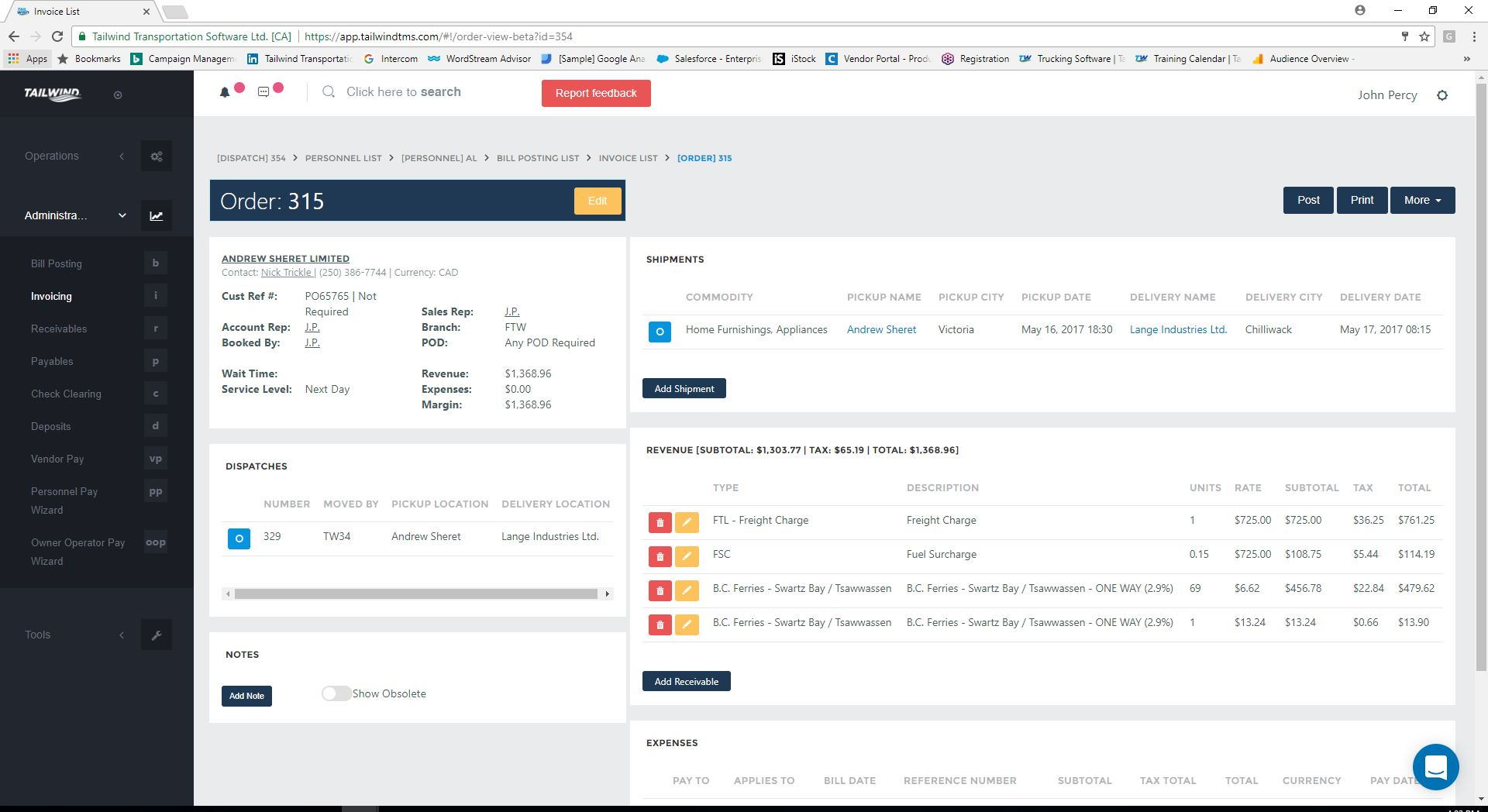
Task: Open Deposits in the sidebar
Action: 50,426
